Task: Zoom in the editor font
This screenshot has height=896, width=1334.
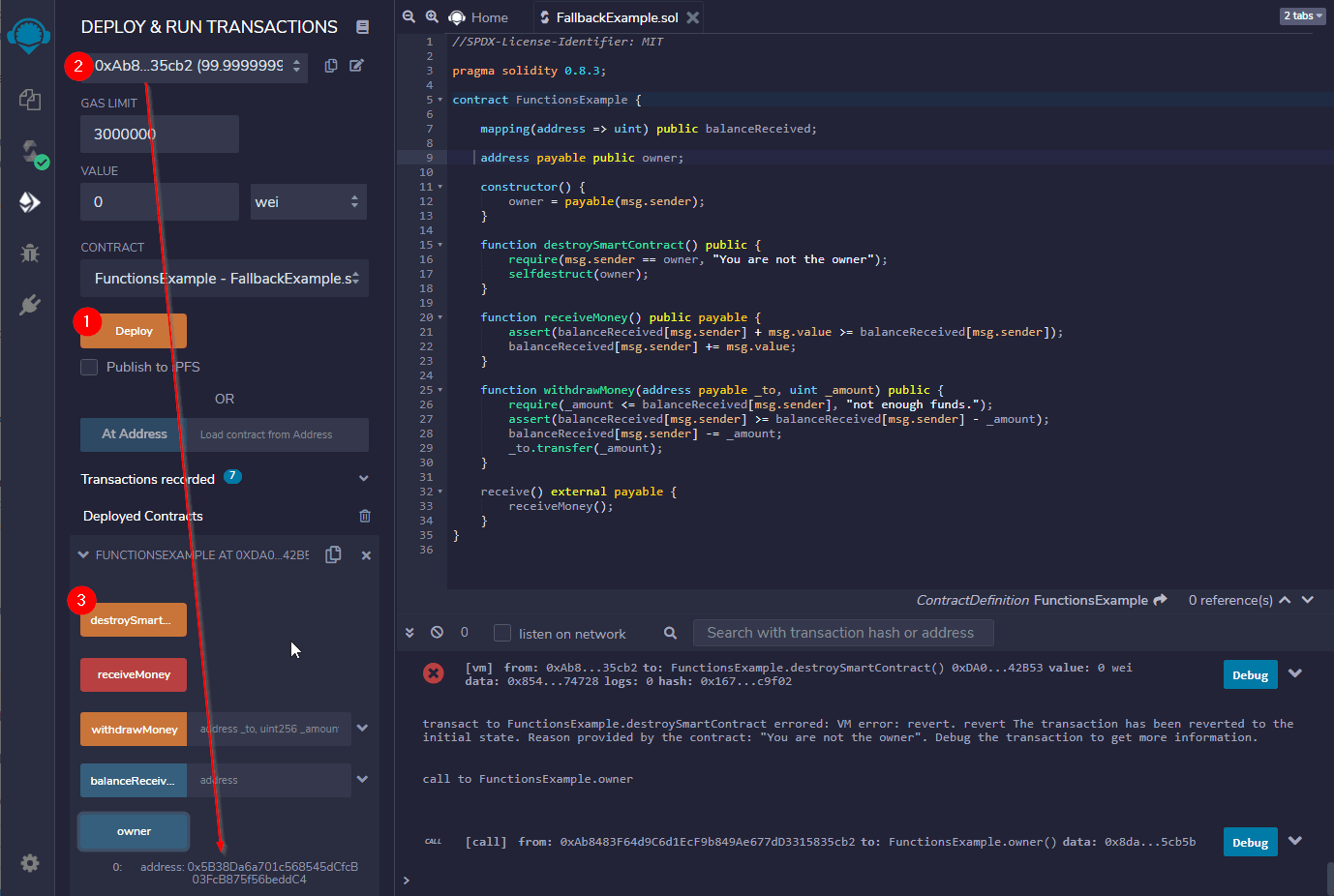Action: click(x=432, y=17)
